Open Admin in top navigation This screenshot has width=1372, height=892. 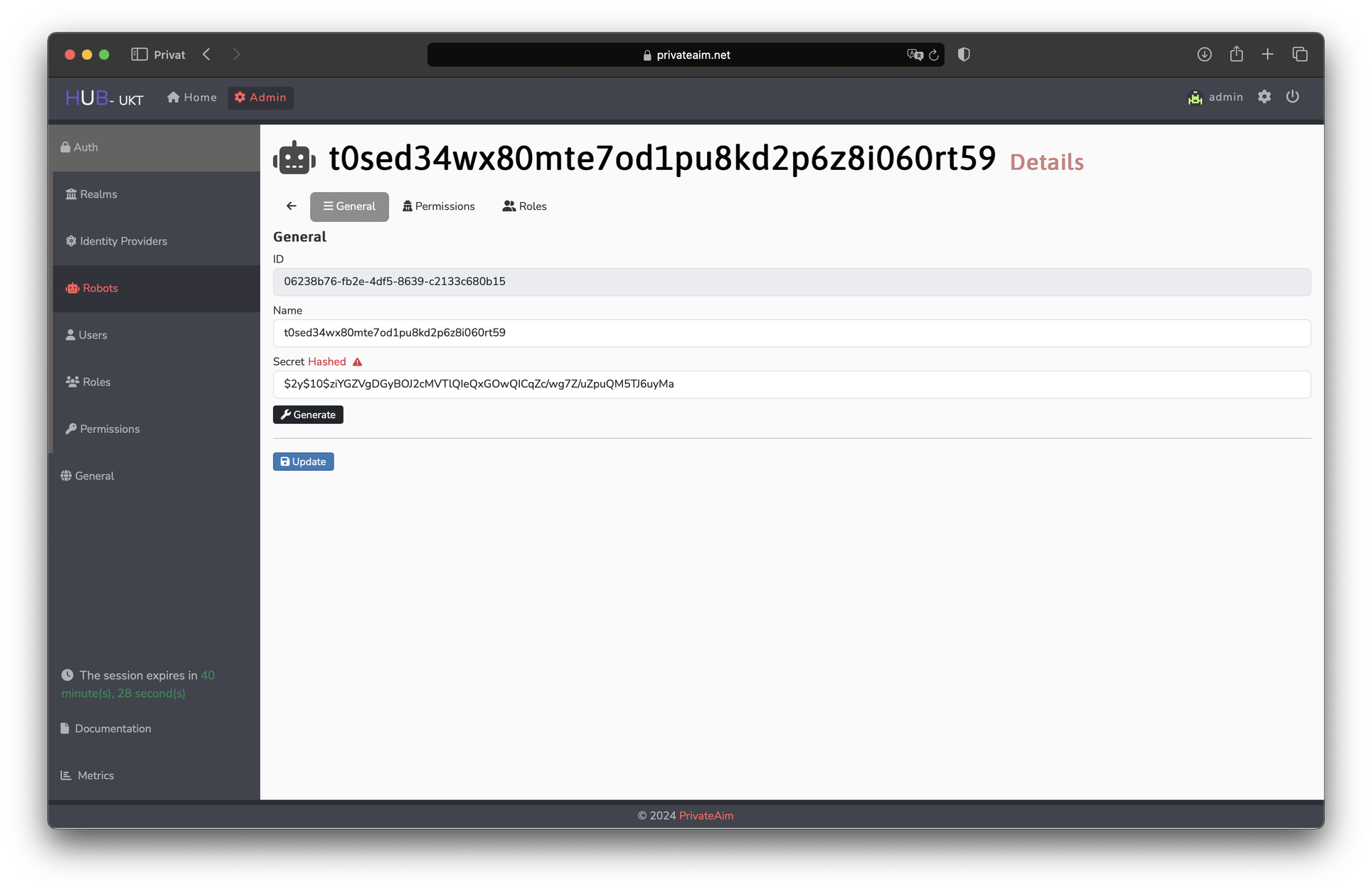(260, 97)
